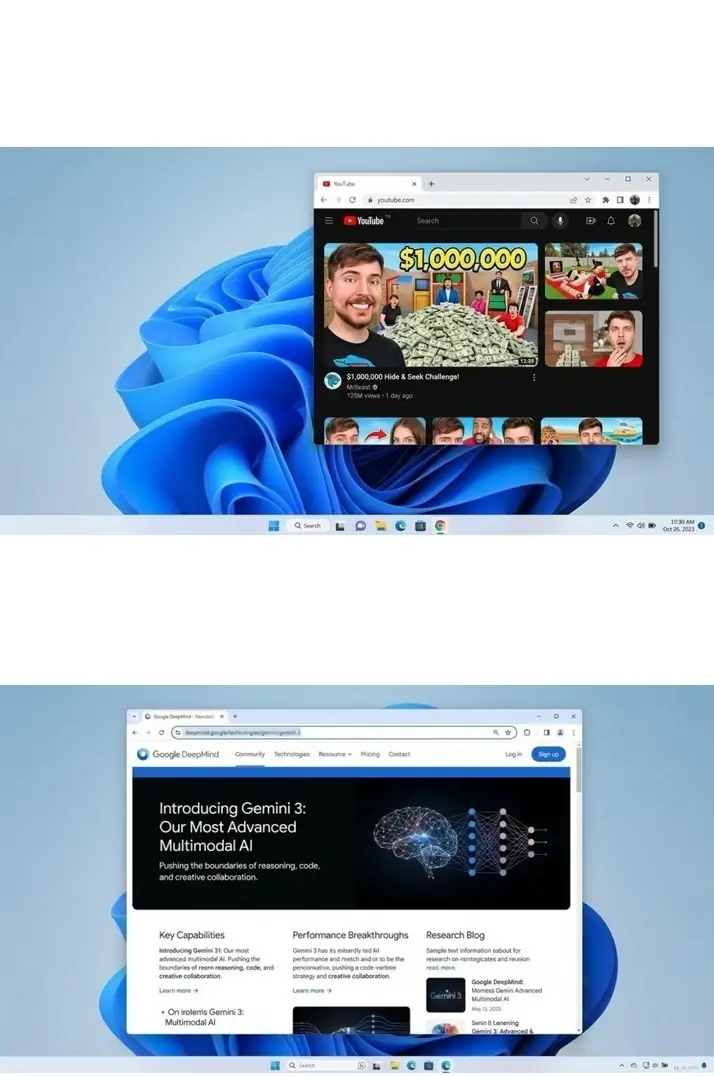The height and width of the screenshot is (1076, 714).
Task: Open Chrome three-dot menu in DeepMind window
Action: [x=573, y=733]
